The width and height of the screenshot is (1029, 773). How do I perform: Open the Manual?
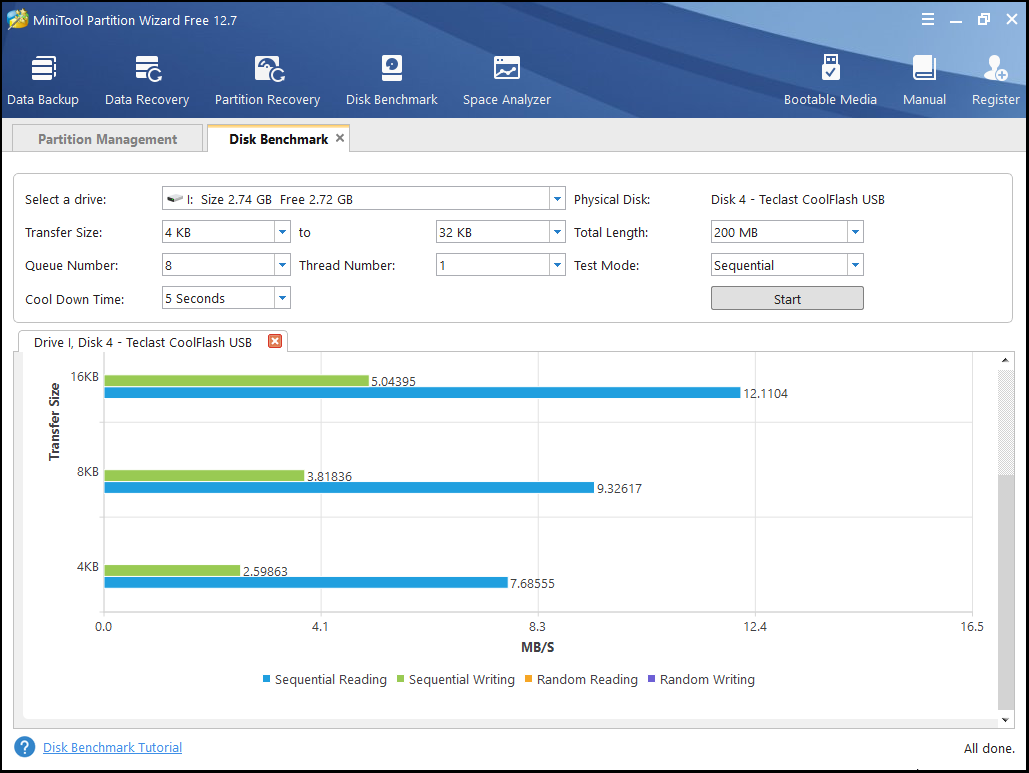(x=924, y=81)
